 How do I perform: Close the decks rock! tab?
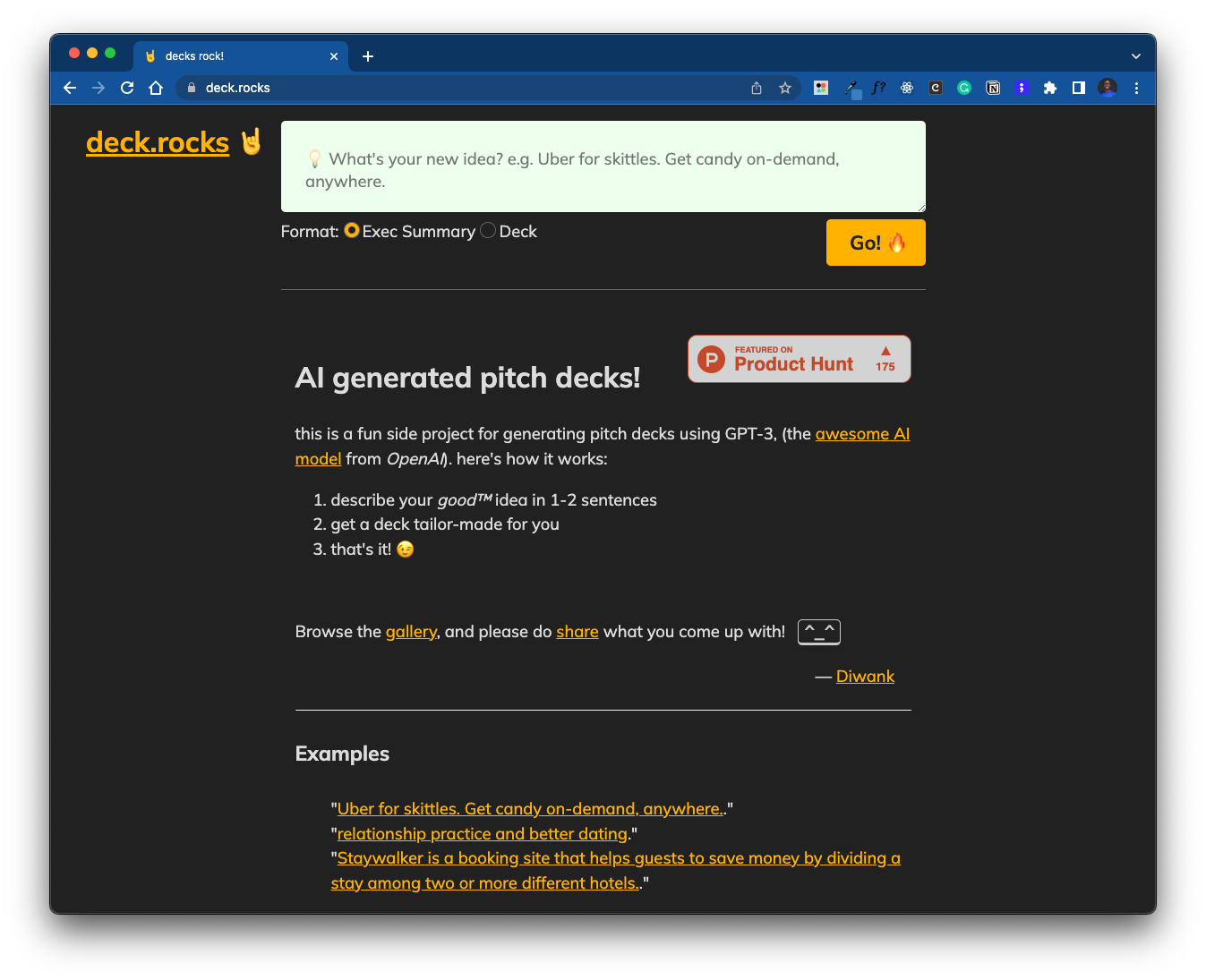coord(334,56)
